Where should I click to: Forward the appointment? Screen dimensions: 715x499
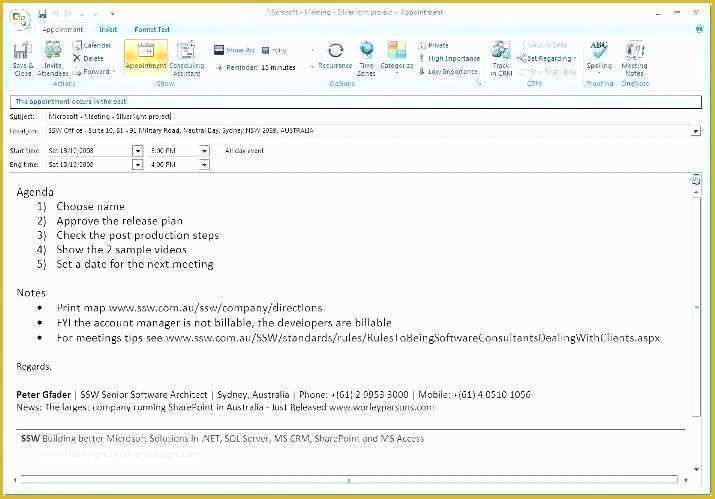[x=93, y=72]
